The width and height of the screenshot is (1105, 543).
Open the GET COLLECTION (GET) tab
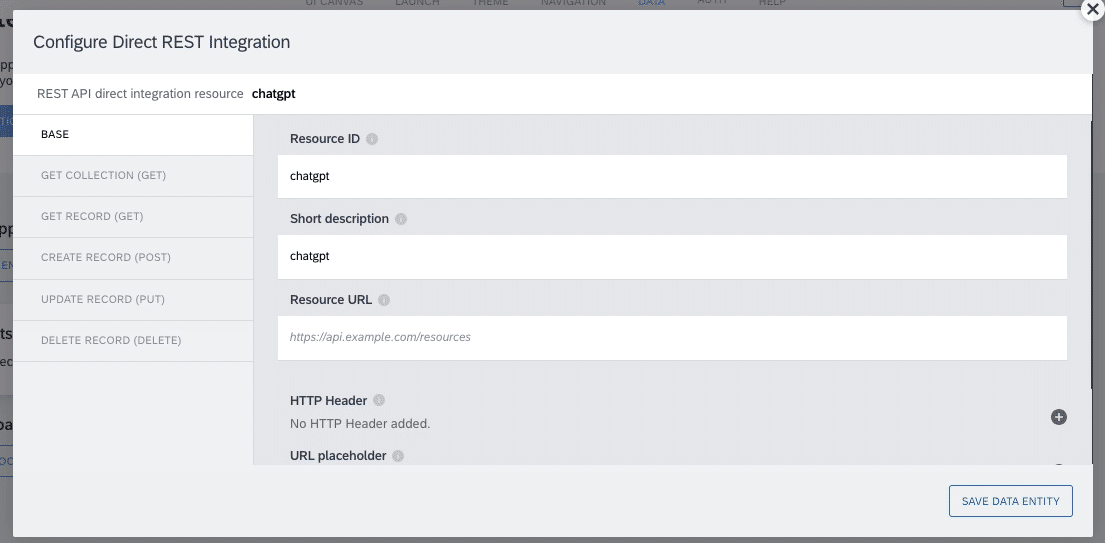(133, 175)
